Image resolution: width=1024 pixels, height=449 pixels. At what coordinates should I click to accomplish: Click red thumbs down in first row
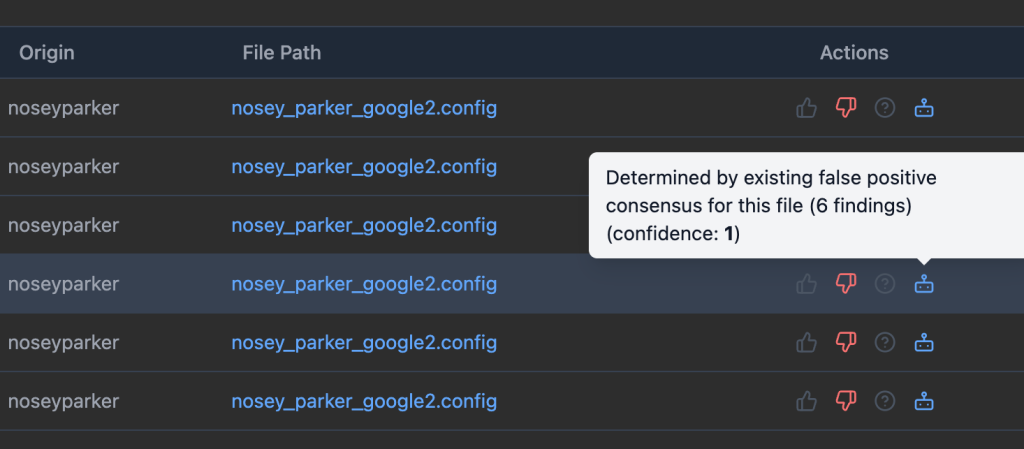click(846, 108)
